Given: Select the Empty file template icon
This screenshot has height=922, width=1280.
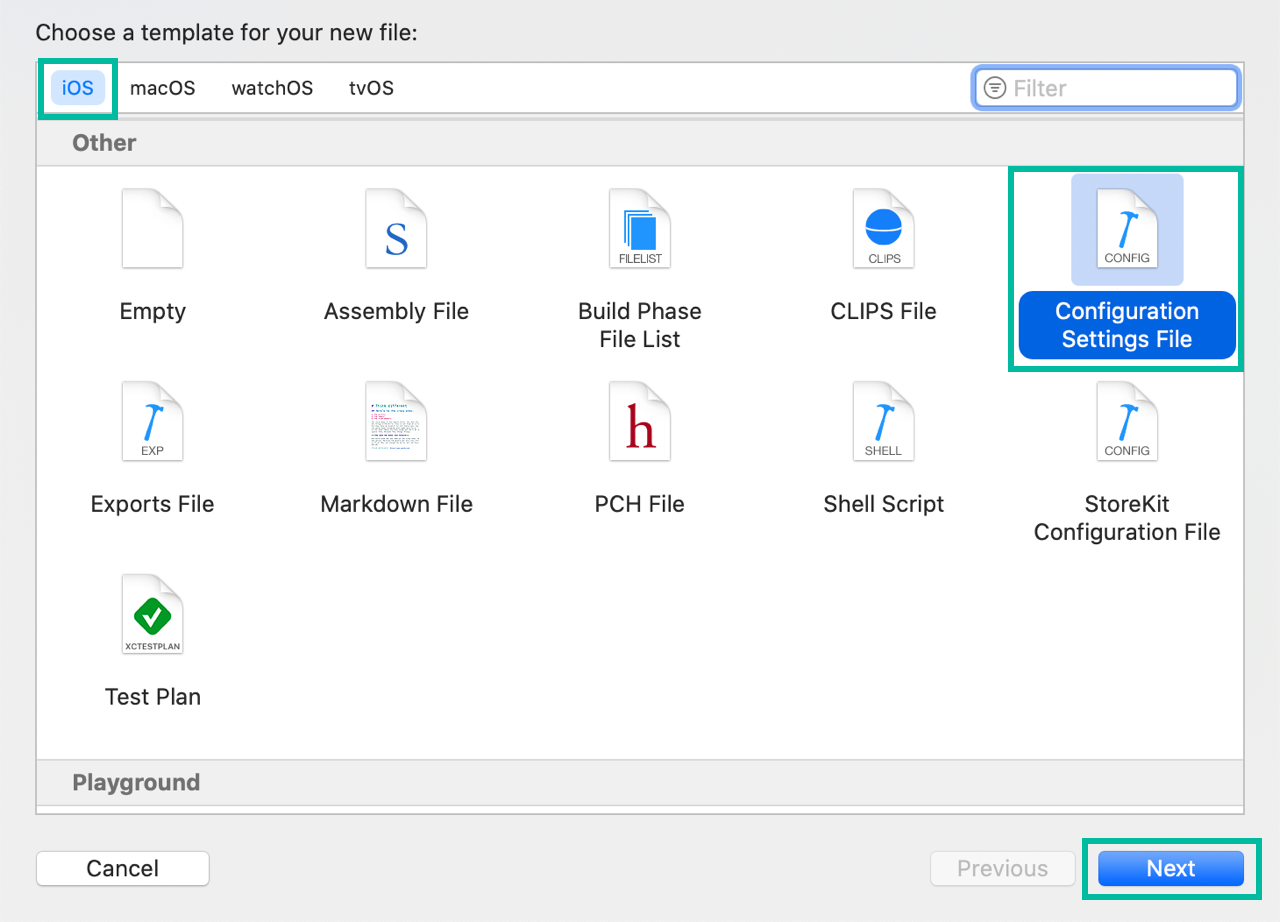Looking at the screenshot, I should (152, 229).
